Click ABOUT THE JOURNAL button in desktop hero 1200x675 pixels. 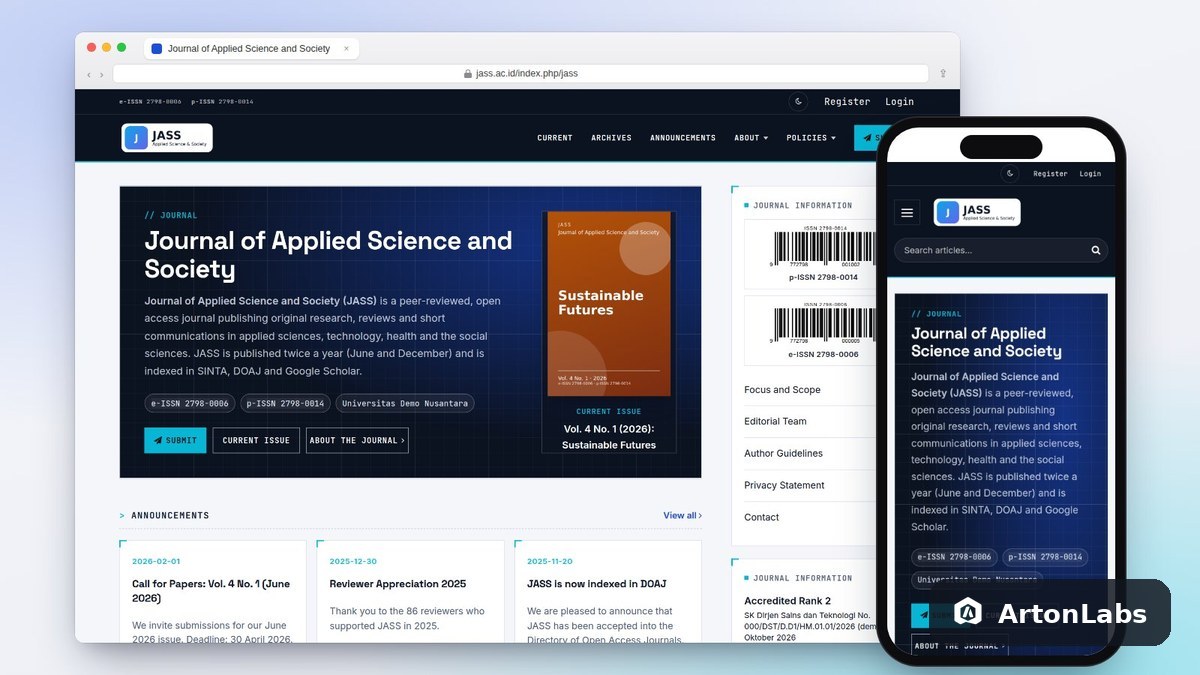357,440
